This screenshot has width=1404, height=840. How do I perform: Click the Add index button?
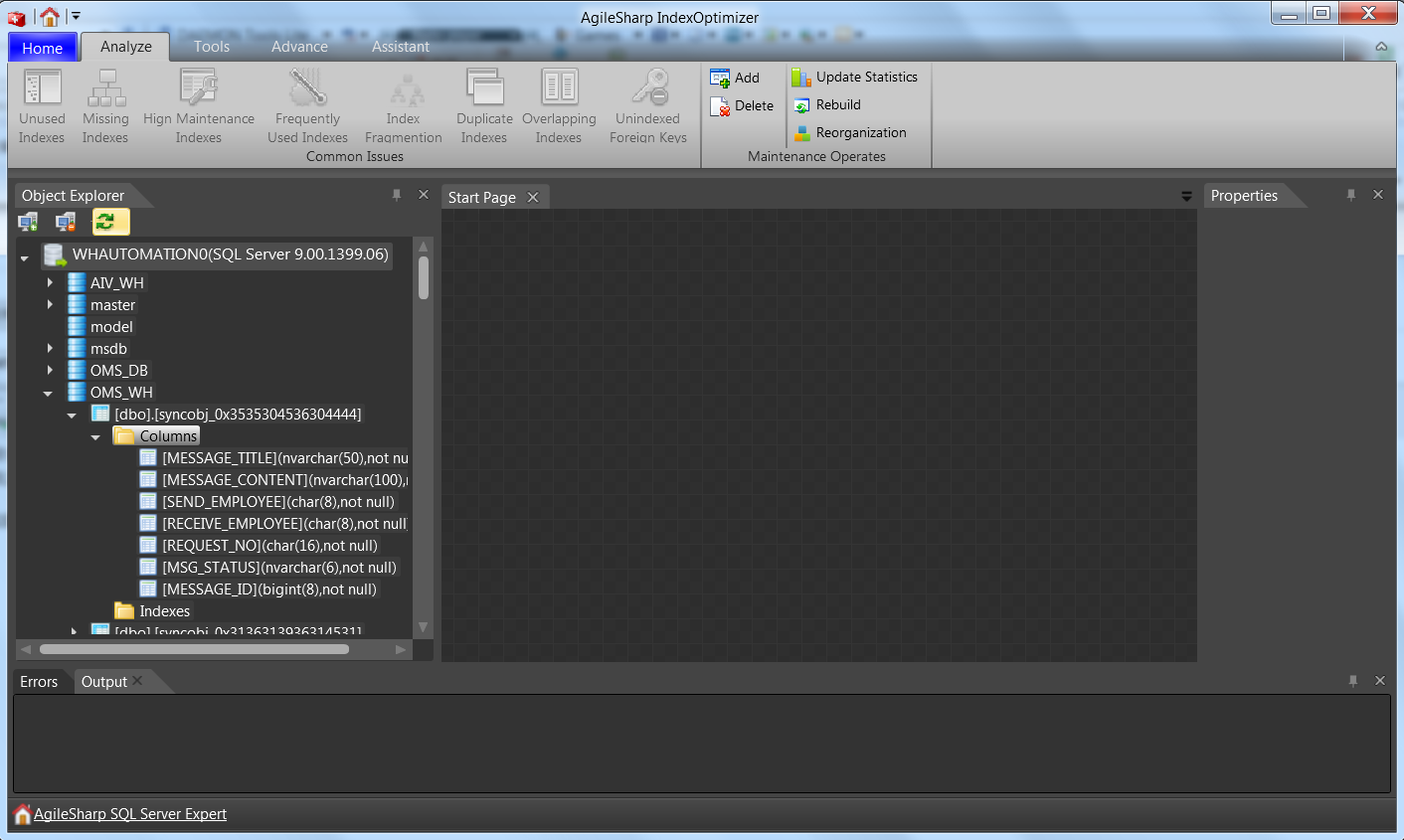click(x=735, y=78)
